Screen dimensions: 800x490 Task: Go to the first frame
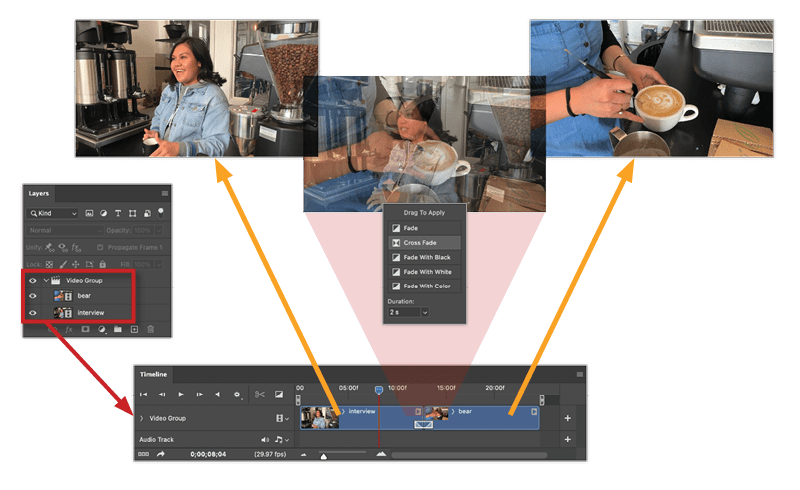pos(143,395)
